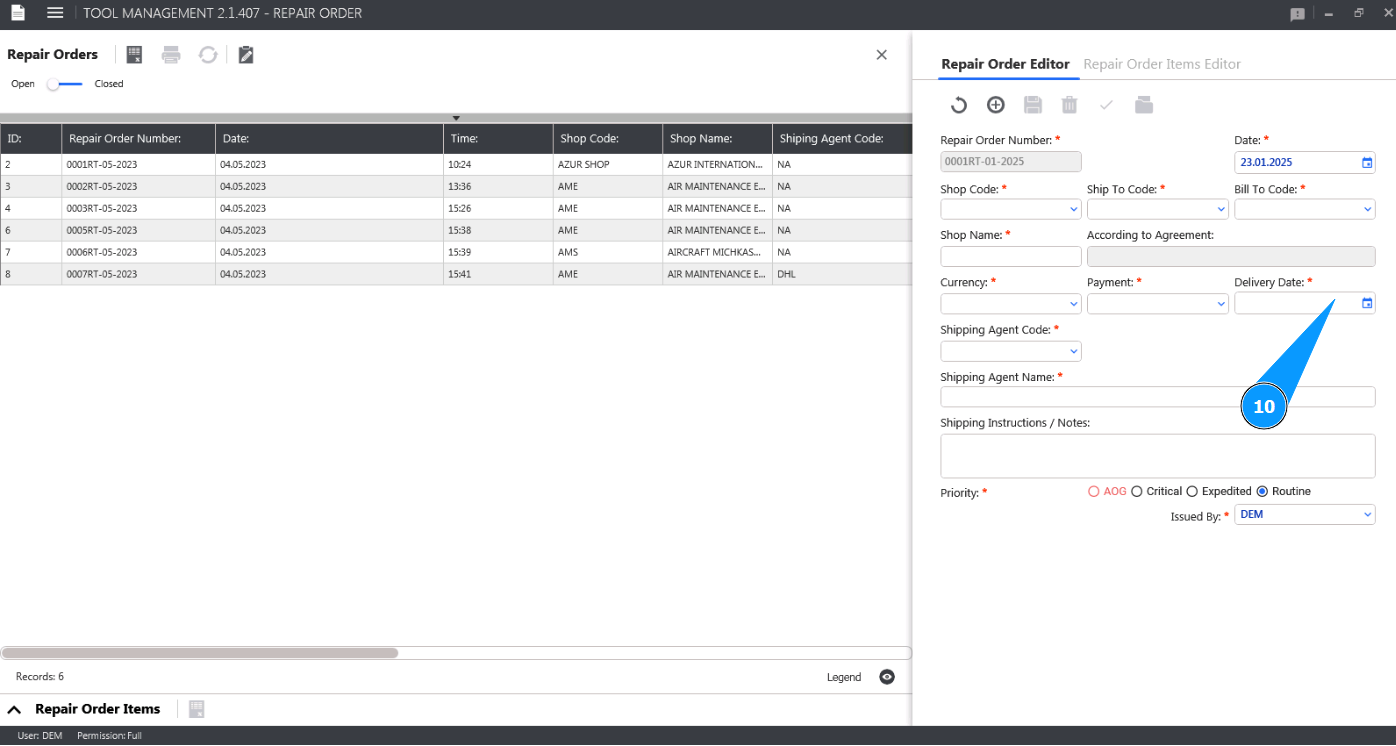Screen dimensions: 1396x746
Task: Save the repair order
Action: 1033,105
